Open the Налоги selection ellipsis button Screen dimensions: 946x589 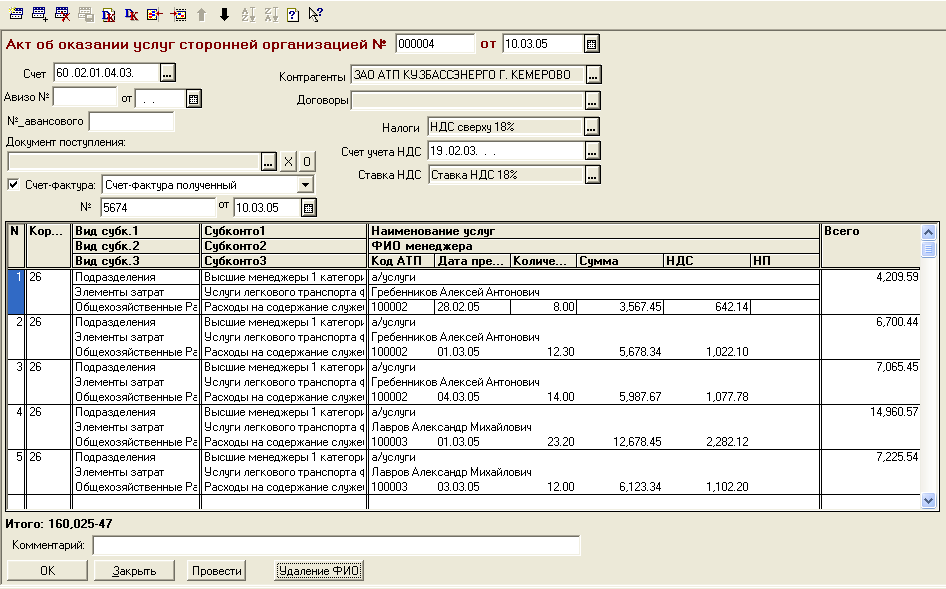592,127
